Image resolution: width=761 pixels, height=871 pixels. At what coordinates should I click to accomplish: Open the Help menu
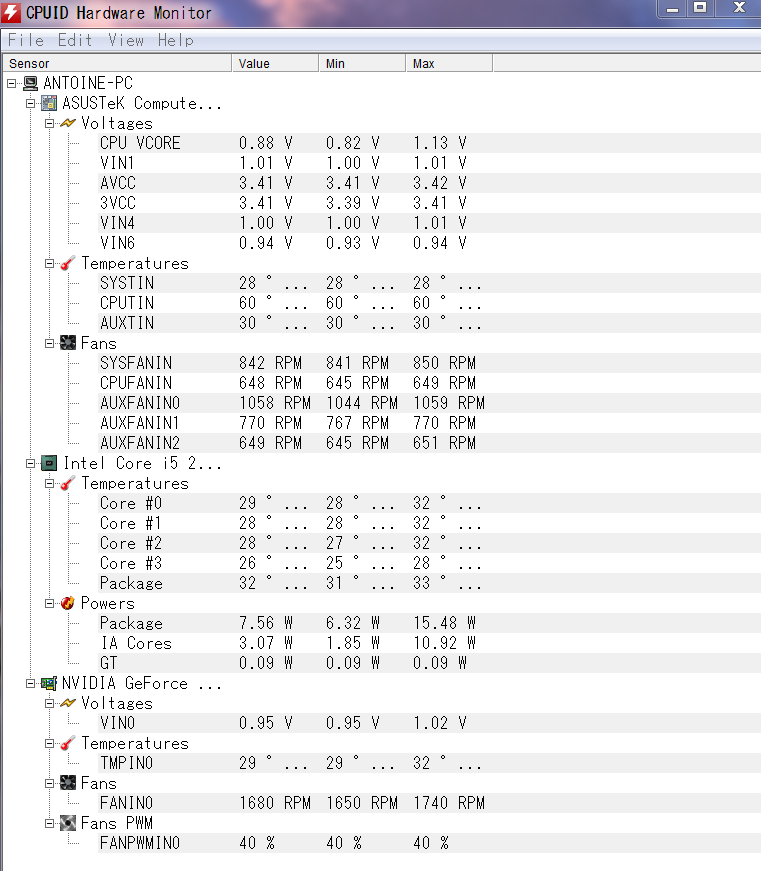pos(175,40)
